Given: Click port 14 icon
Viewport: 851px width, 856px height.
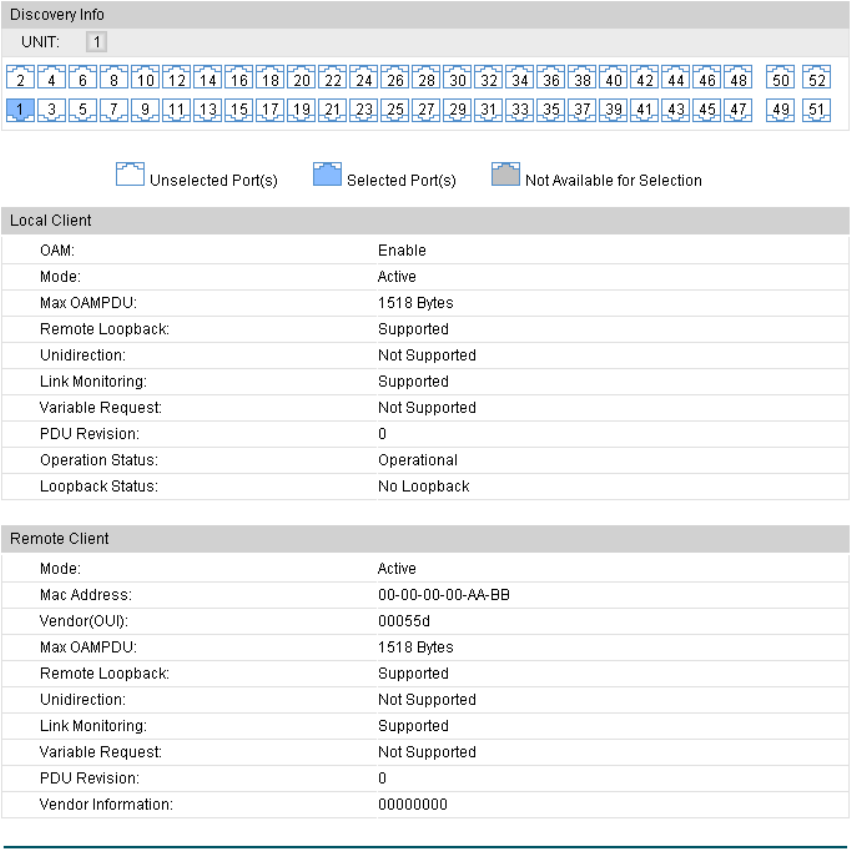Looking at the screenshot, I should (207, 77).
